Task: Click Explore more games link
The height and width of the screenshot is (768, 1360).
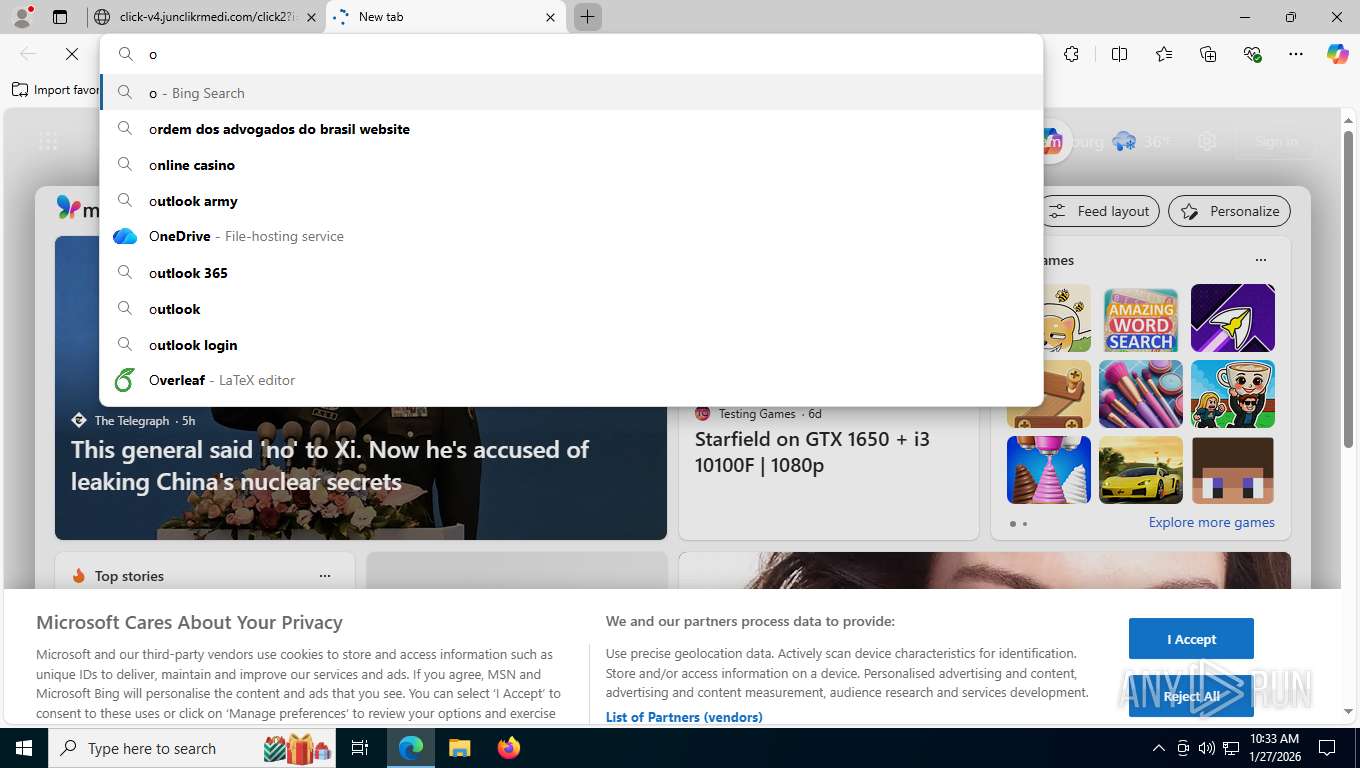Action: [x=1211, y=522]
